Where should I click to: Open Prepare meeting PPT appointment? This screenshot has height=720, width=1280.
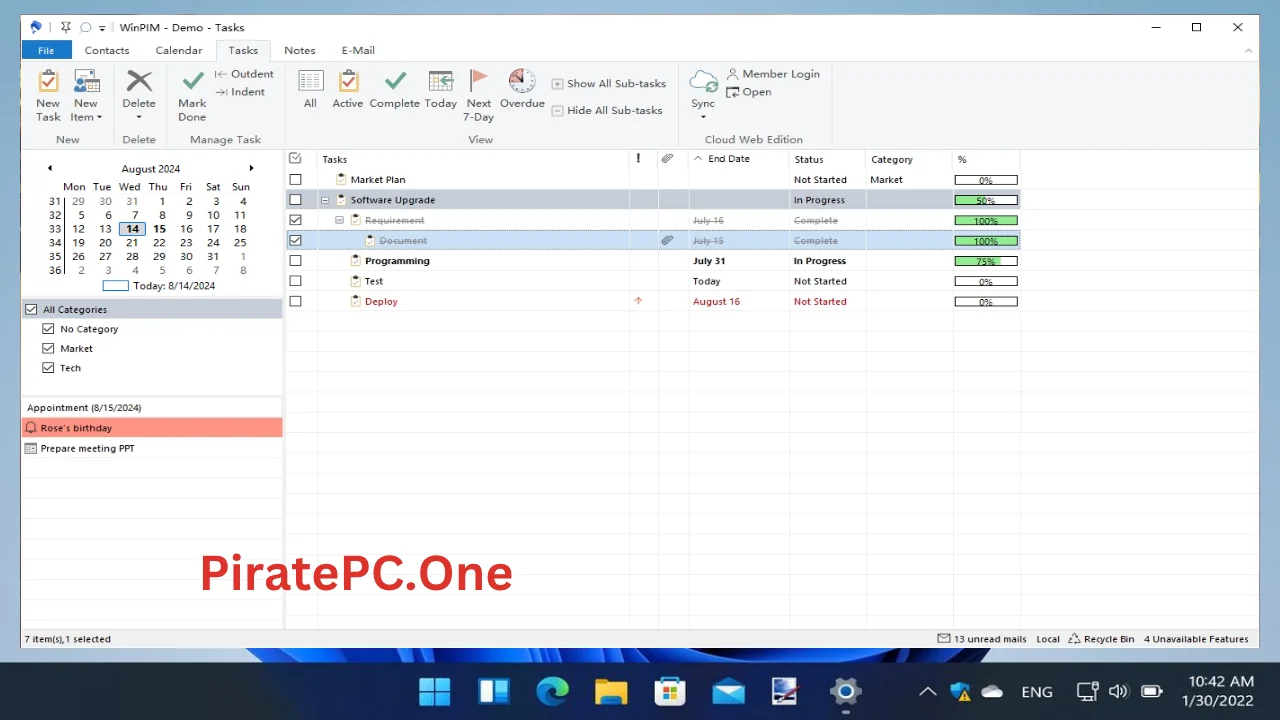click(152, 448)
